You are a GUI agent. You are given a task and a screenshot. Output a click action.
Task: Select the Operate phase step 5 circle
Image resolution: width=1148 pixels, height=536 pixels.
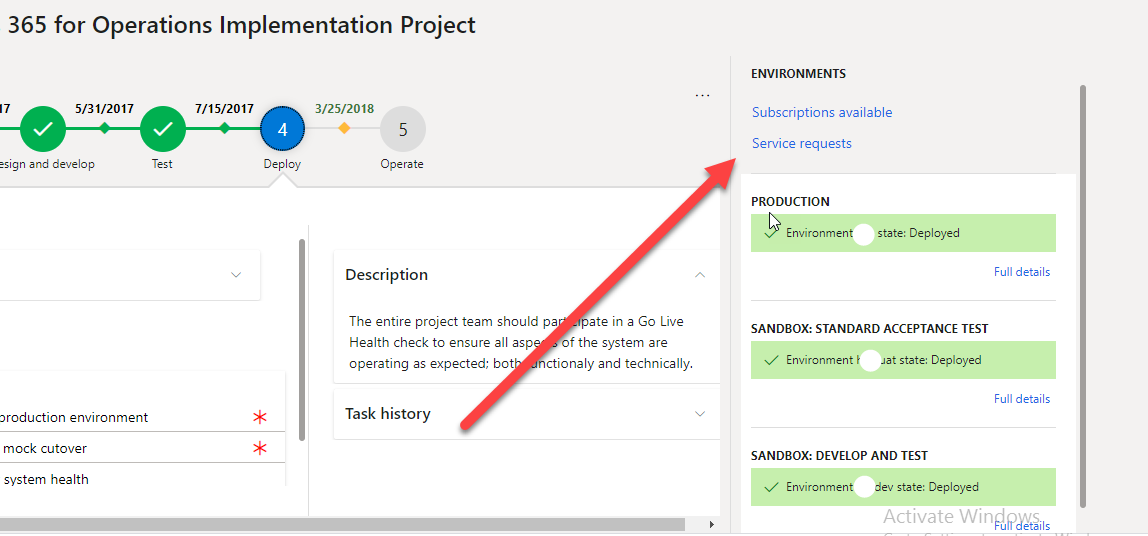point(403,130)
